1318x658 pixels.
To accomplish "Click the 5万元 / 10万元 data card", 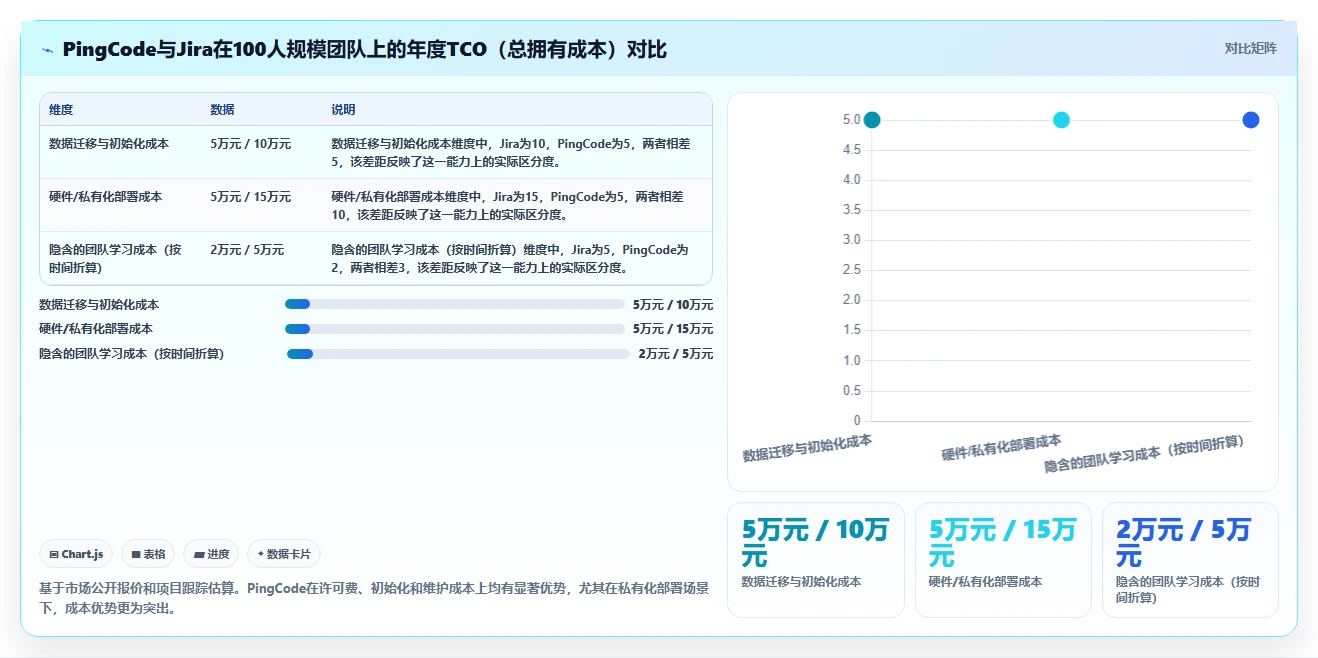I will (x=816, y=560).
